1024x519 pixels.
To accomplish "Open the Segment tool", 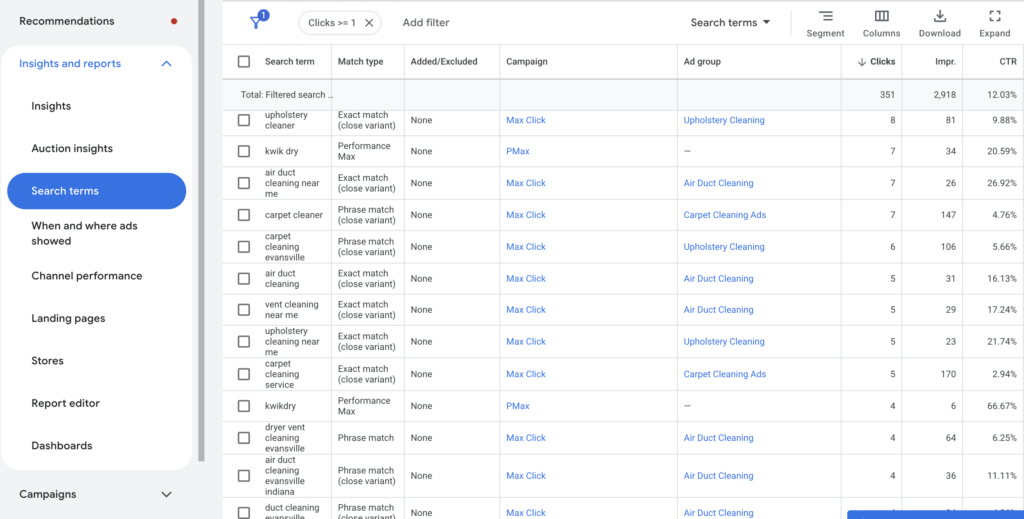I will [825, 23].
